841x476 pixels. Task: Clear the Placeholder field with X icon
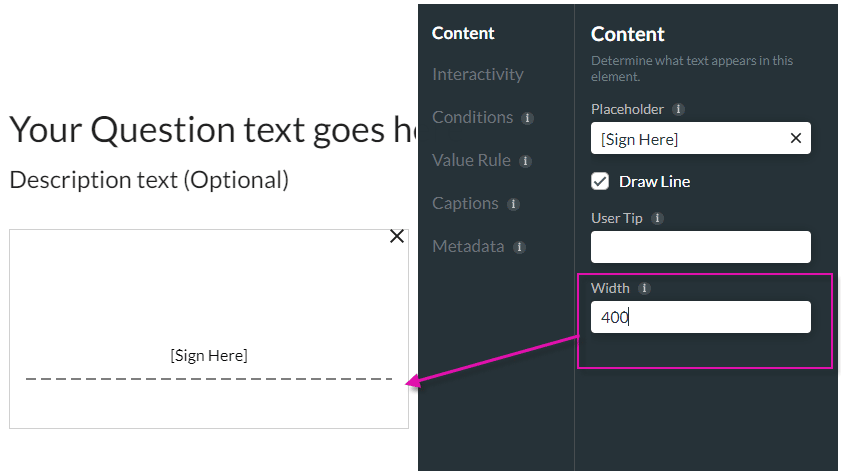pos(796,139)
